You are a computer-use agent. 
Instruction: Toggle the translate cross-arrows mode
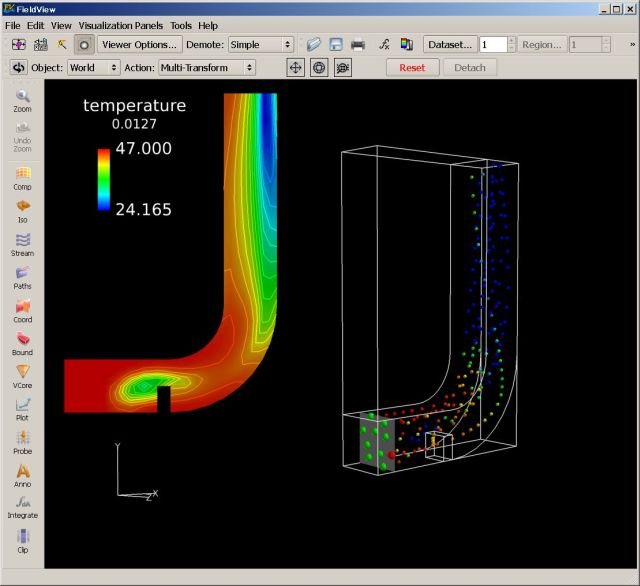tap(296, 67)
